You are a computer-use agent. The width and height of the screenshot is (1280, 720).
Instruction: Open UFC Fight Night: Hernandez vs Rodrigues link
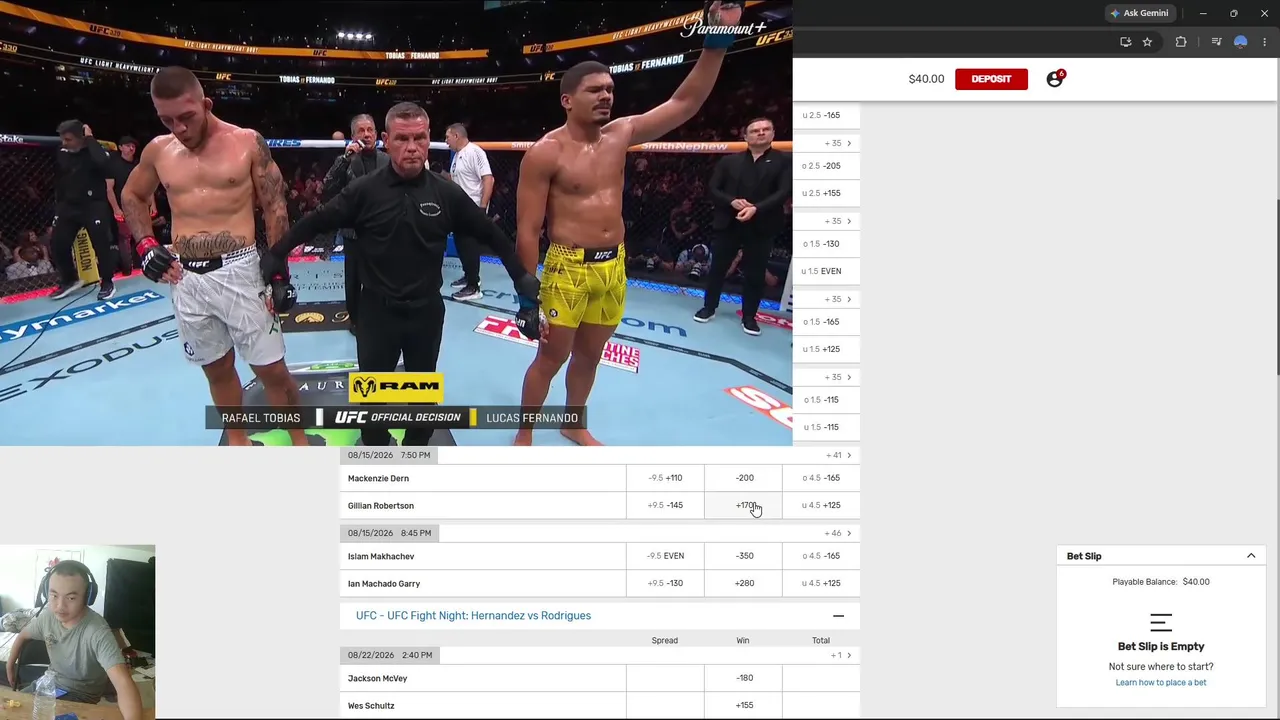(473, 616)
